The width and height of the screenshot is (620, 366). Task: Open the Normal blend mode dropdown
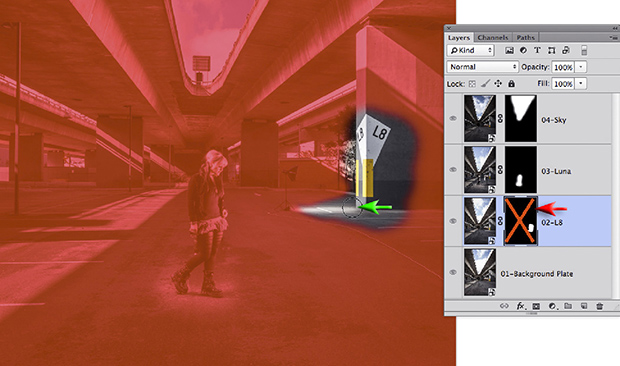pos(482,67)
